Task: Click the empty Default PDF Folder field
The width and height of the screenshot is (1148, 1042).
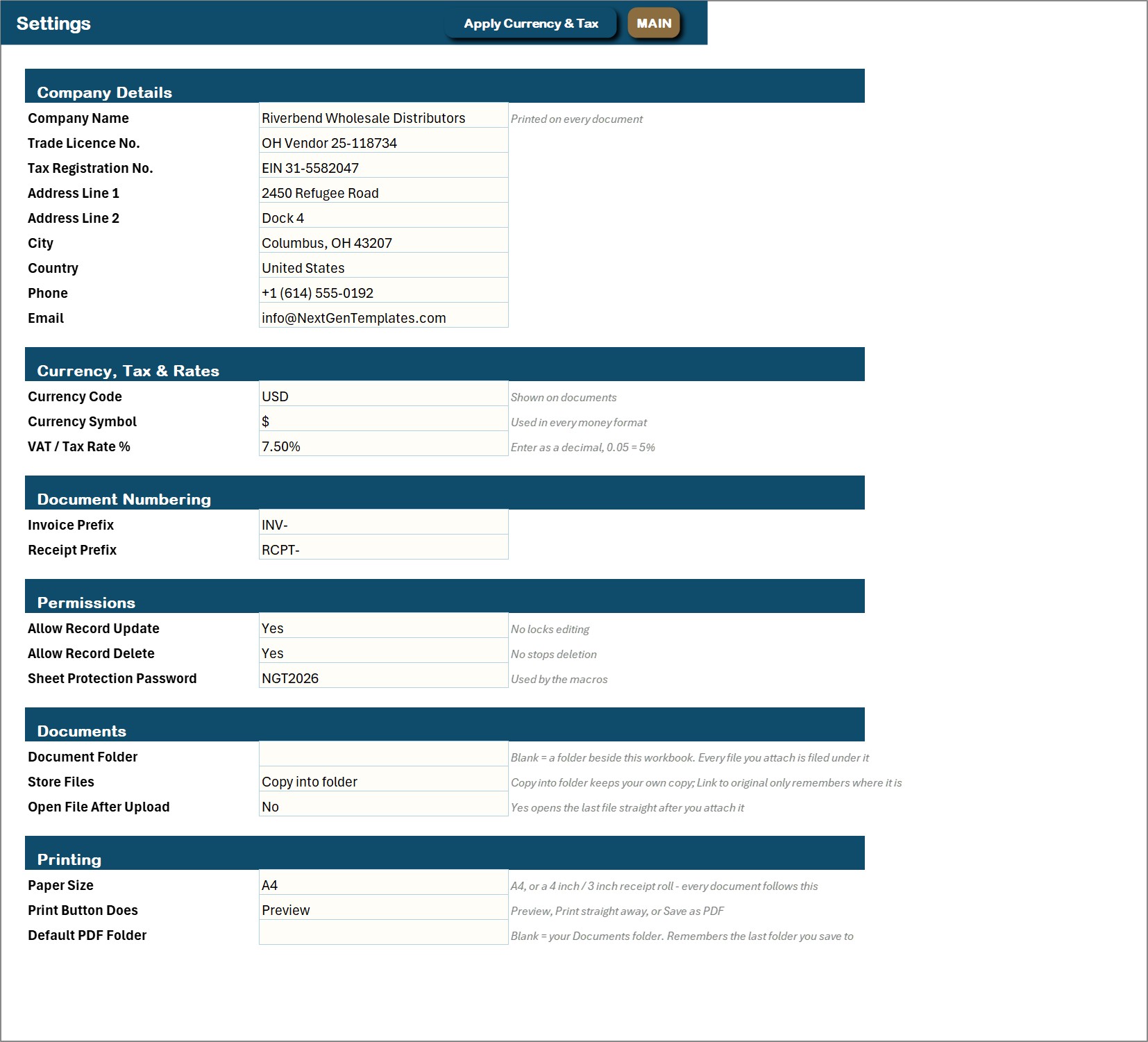Action: click(383, 932)
